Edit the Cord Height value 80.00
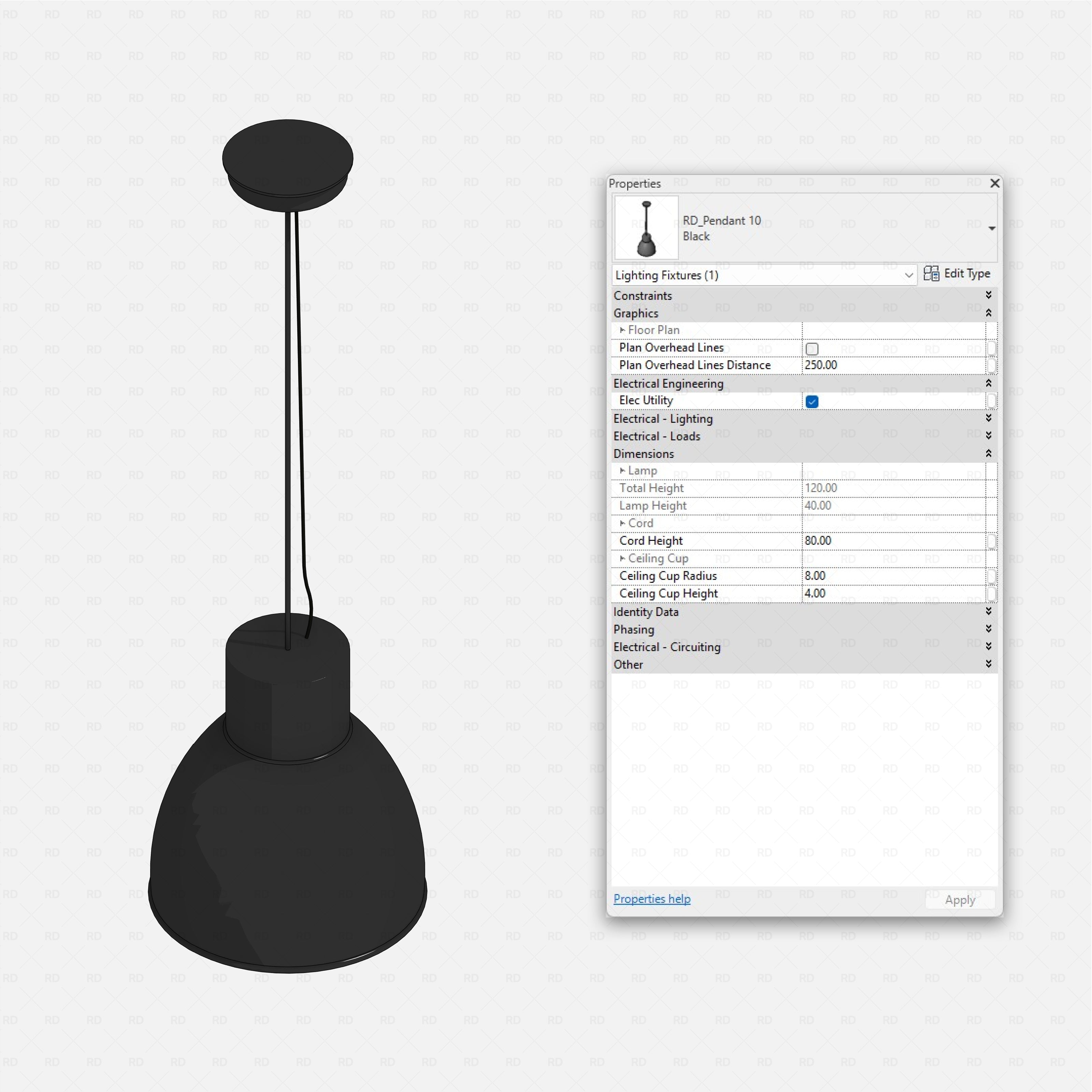The width and height of the screenshot is (1092, 1092). tap(894, 541)
